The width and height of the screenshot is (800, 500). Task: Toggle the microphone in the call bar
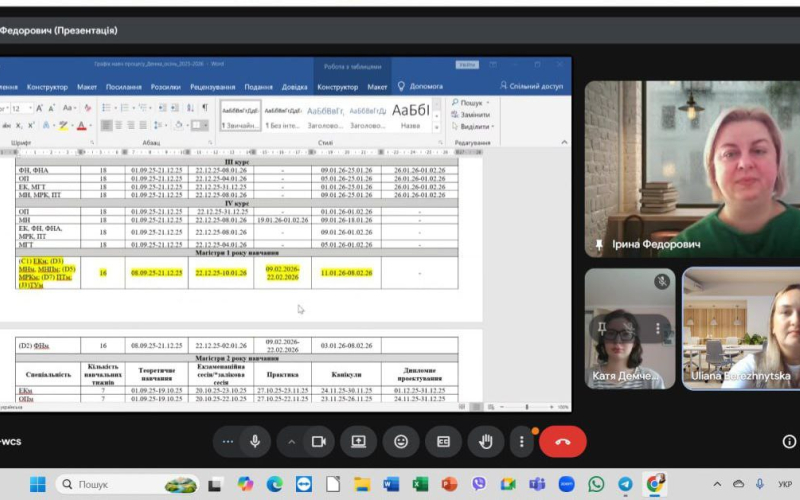(255, 441)
